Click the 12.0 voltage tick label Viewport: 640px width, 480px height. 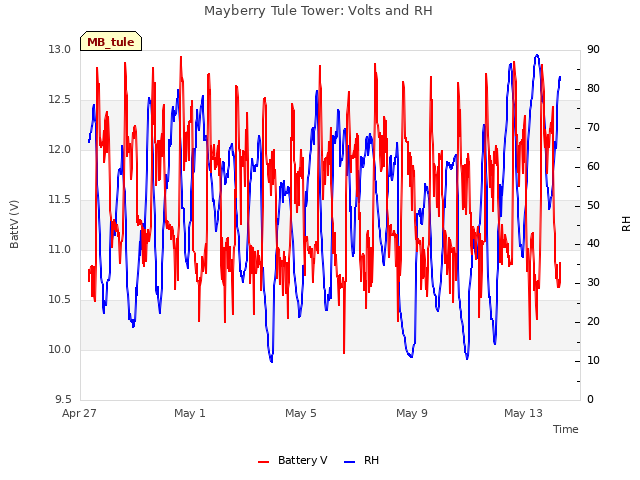(x=60, y=149)
